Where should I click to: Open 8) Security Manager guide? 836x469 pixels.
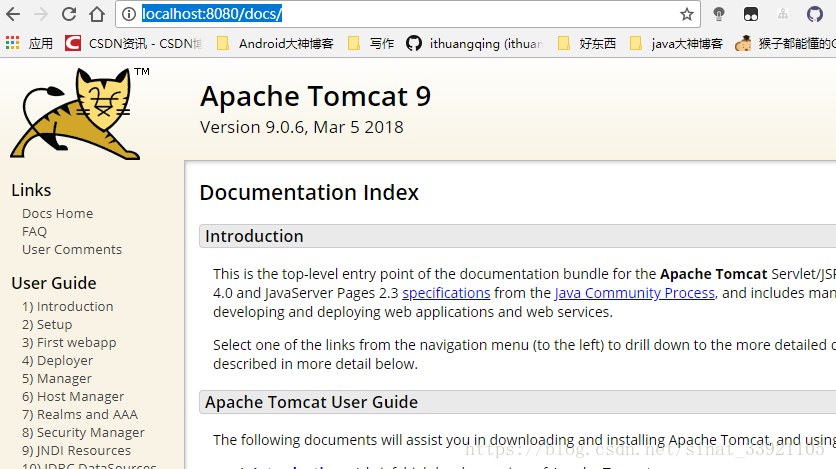pyautogui.click(x=83, y=433)
